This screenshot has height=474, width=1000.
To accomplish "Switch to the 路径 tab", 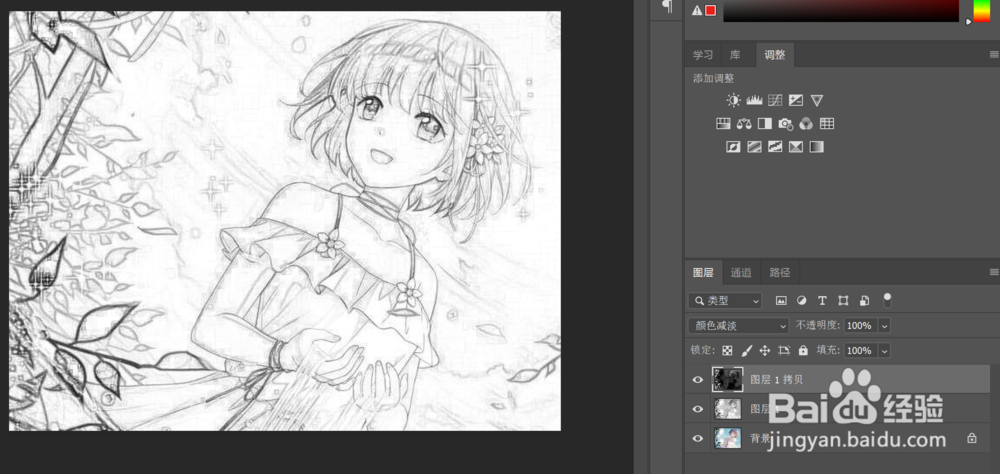I will point(779,272).
